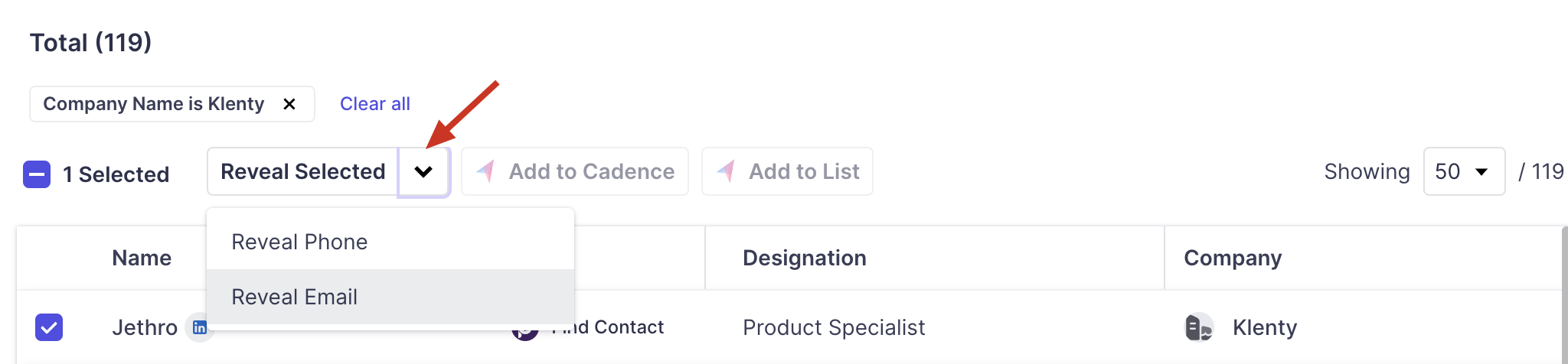Open Jethro's LinkedIn profile icon
1568x364 pixels.
coord(200,328)
